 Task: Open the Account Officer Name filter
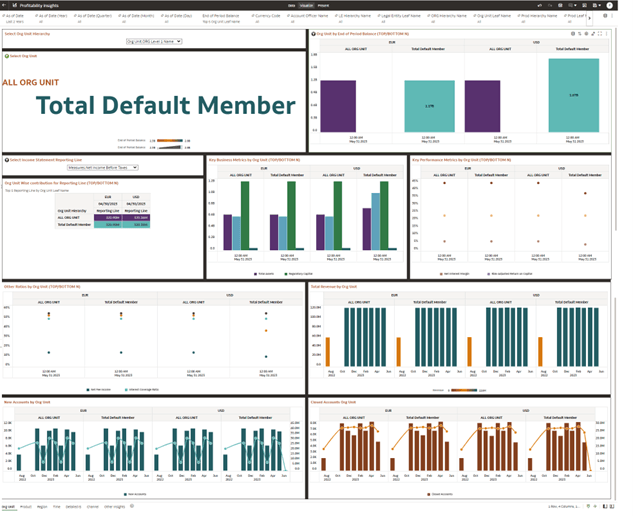point(307,18)
